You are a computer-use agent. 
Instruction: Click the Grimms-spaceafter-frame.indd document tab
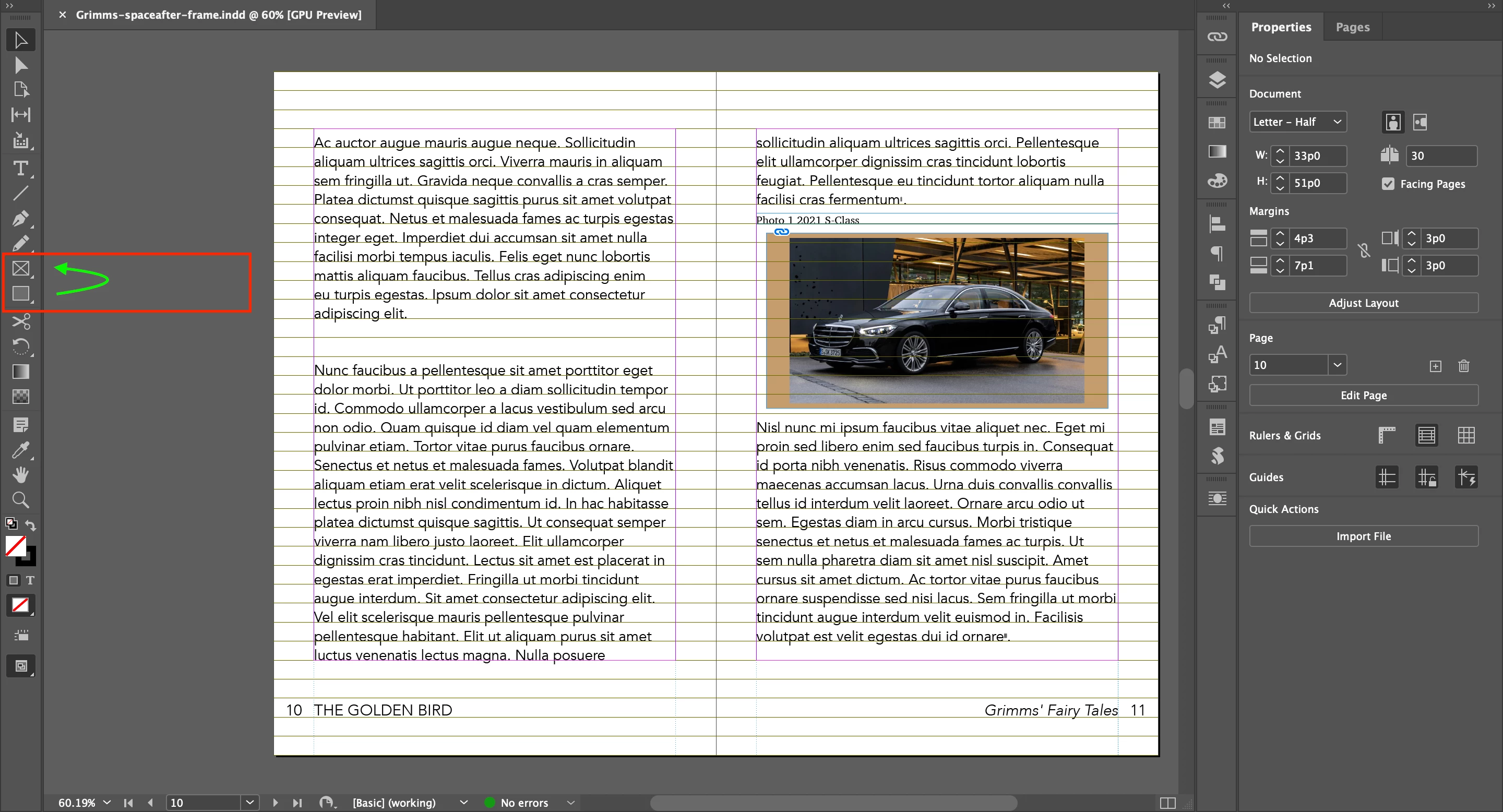(x=218, y=15)
